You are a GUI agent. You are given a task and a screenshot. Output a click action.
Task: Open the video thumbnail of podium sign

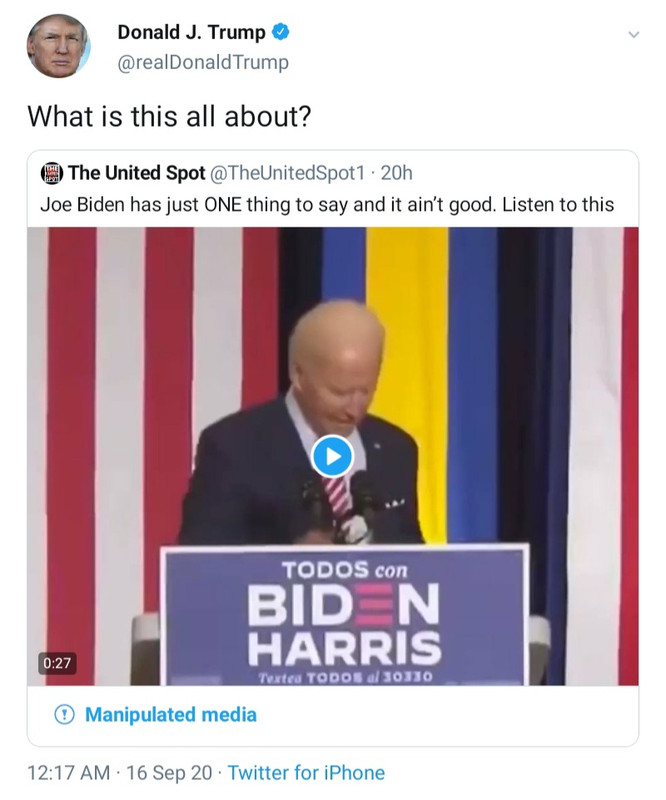(345, 615)
